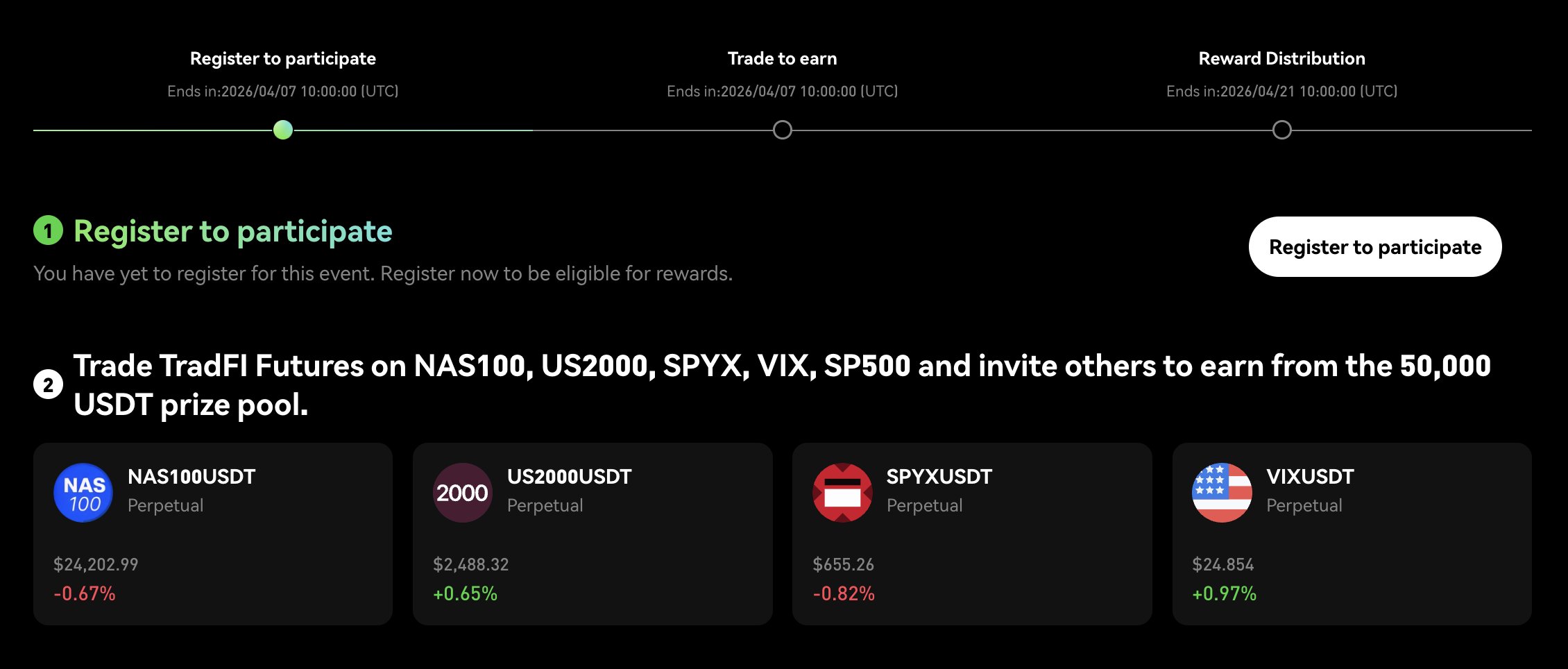
Task: Click the NAS100USDT price $24,202.99
Action: (96, 564)
